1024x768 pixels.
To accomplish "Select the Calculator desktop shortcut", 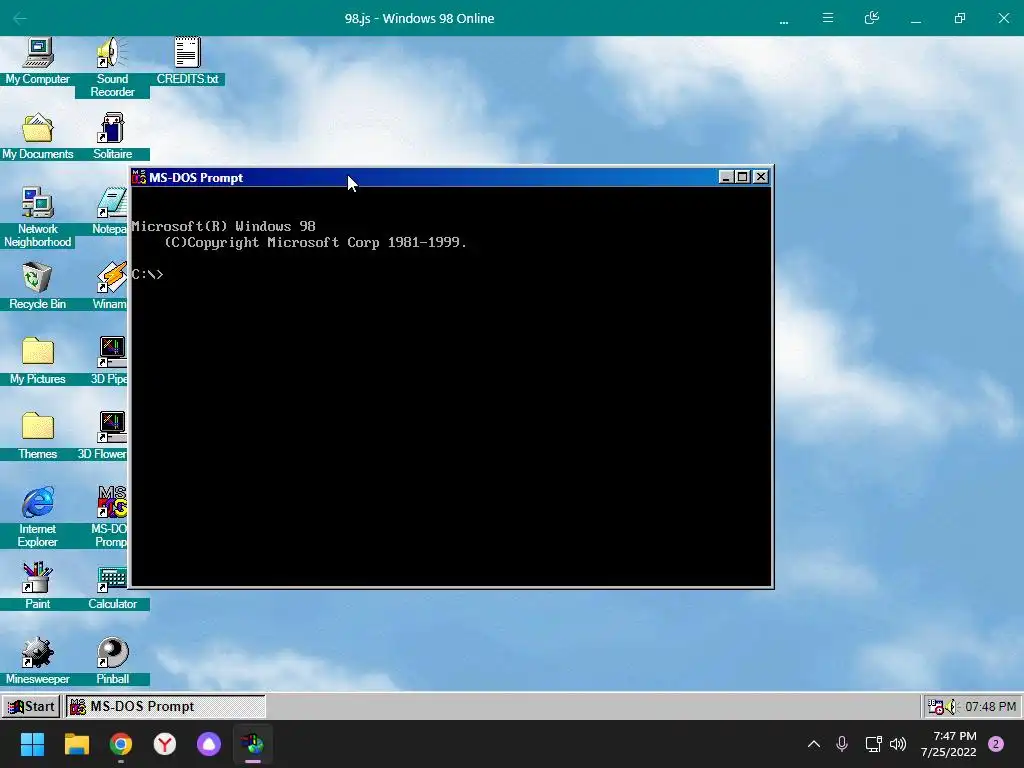I will click(x=112, y=586).
